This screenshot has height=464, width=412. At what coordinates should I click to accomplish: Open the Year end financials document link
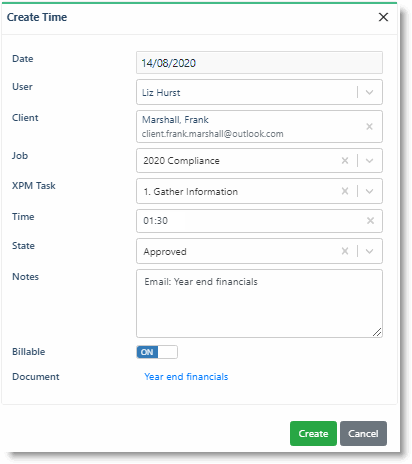click(186, 377)
